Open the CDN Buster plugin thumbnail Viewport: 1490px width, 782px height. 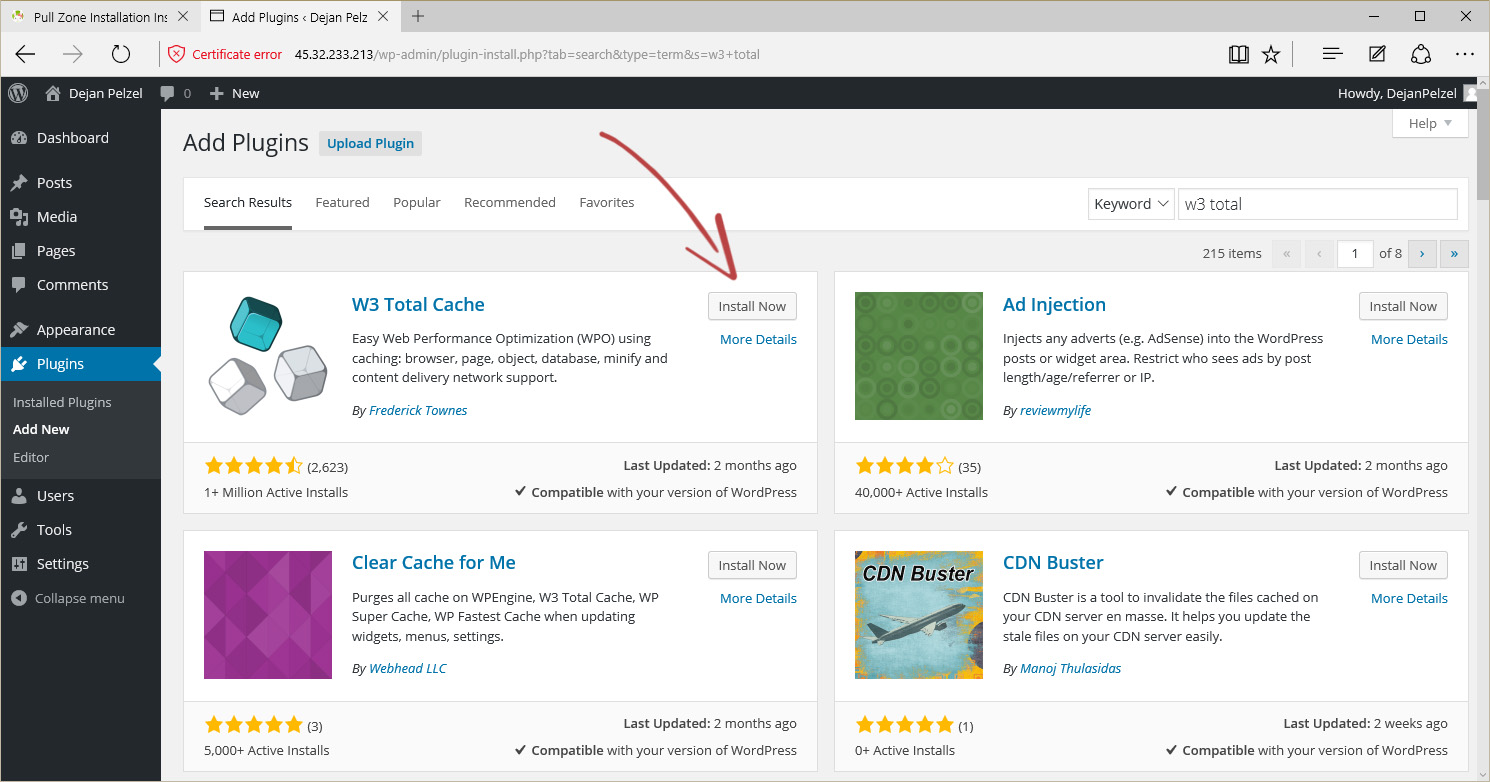tap(919, 615)
